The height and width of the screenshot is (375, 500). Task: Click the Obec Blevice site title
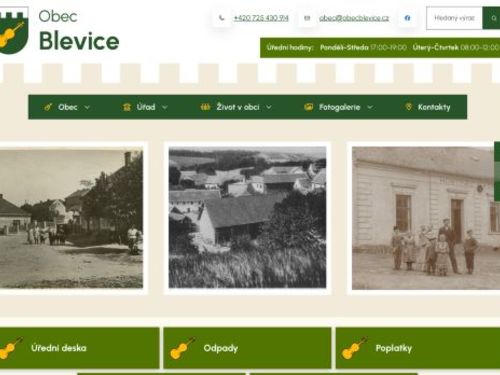[x=79, y=31]
